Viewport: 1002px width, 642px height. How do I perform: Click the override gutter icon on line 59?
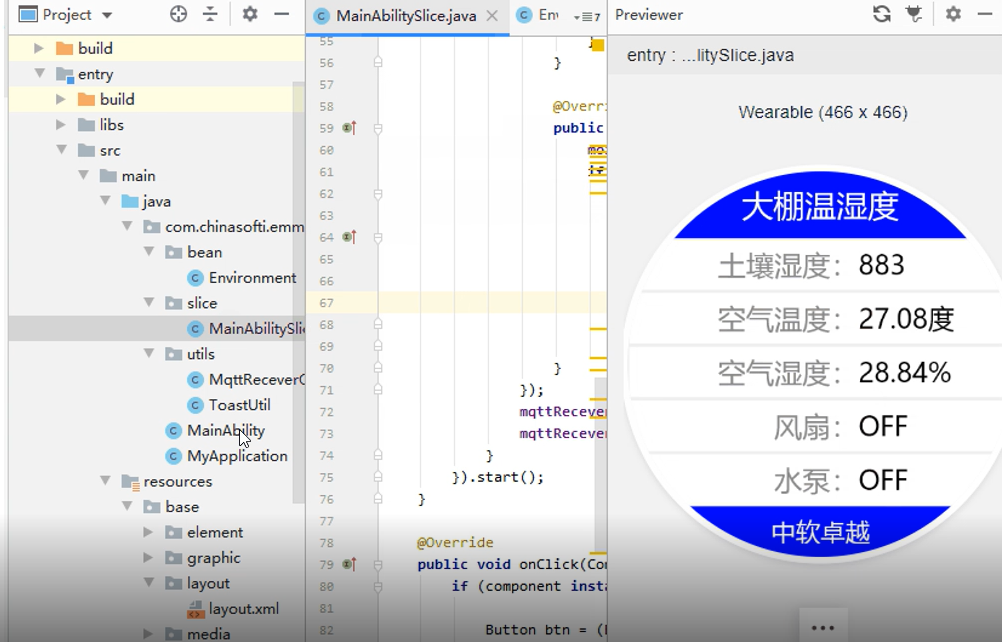click(349, 128)
